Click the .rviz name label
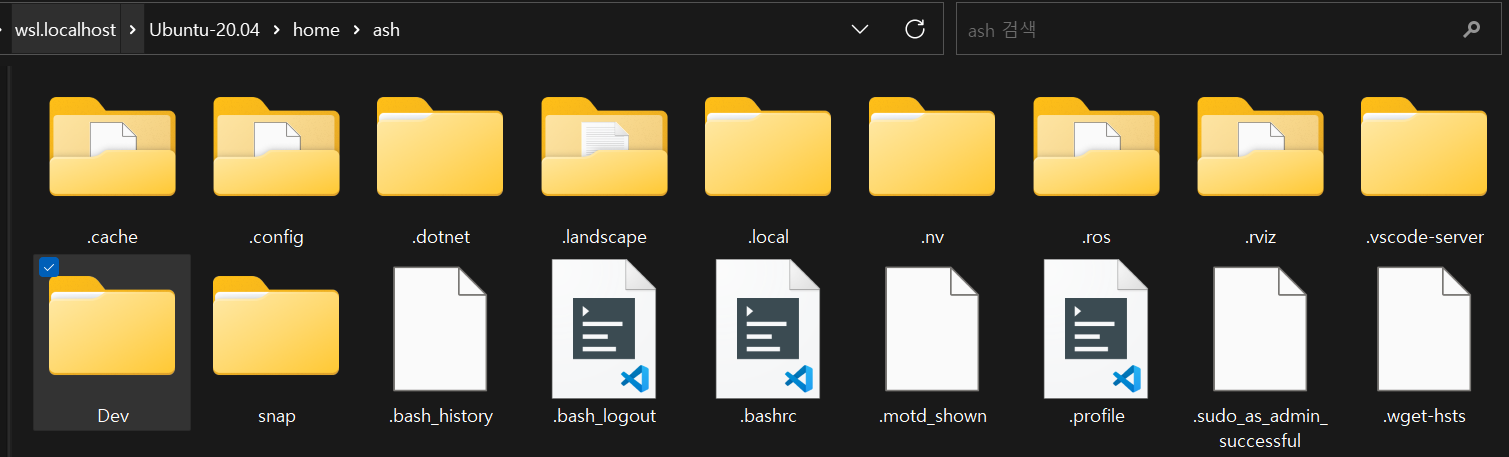Screen dimensions: 1509x457 pos(1260,237)
